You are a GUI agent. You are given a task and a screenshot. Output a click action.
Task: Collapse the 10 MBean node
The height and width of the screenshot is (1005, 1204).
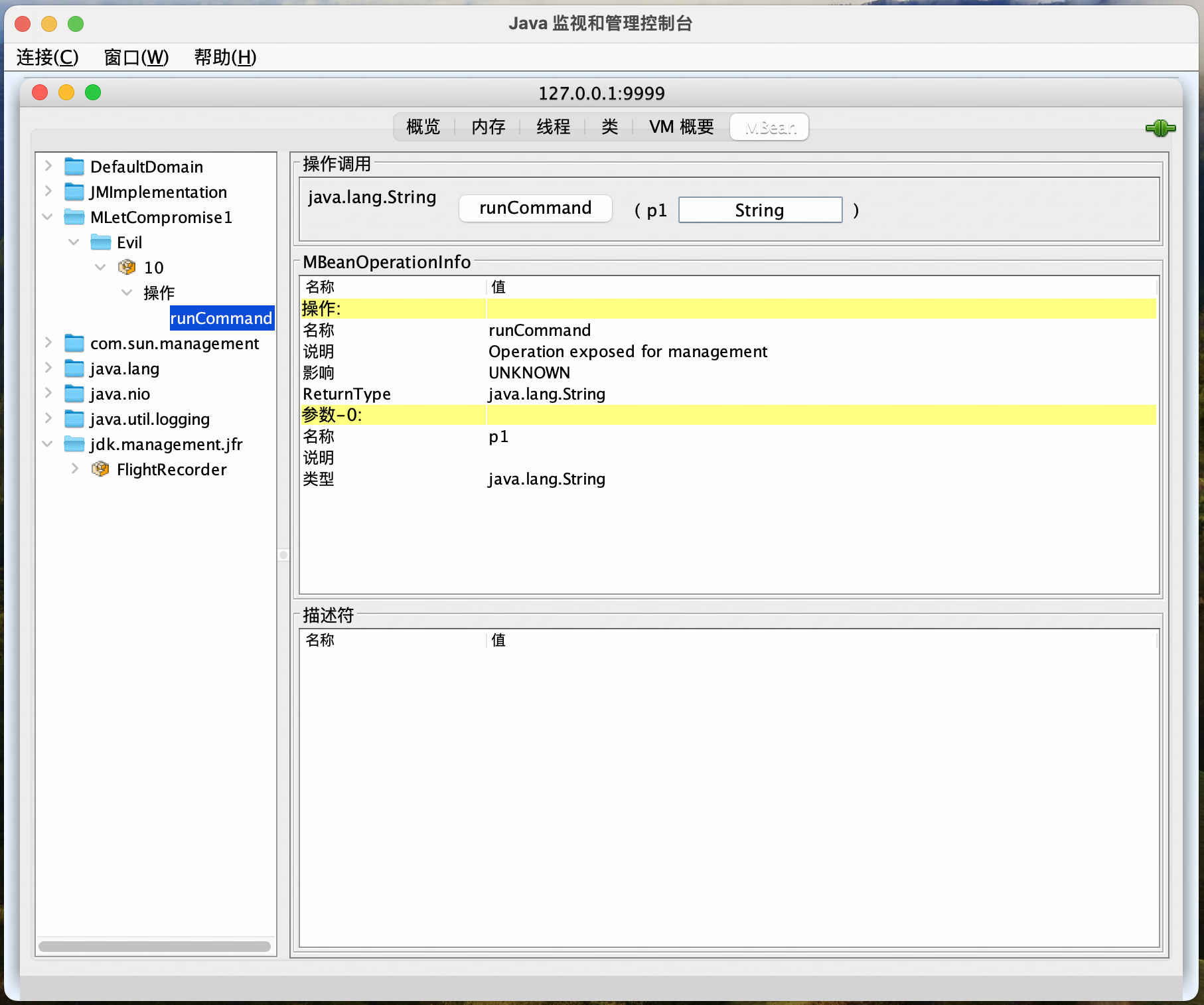click(x=101, y=267)
